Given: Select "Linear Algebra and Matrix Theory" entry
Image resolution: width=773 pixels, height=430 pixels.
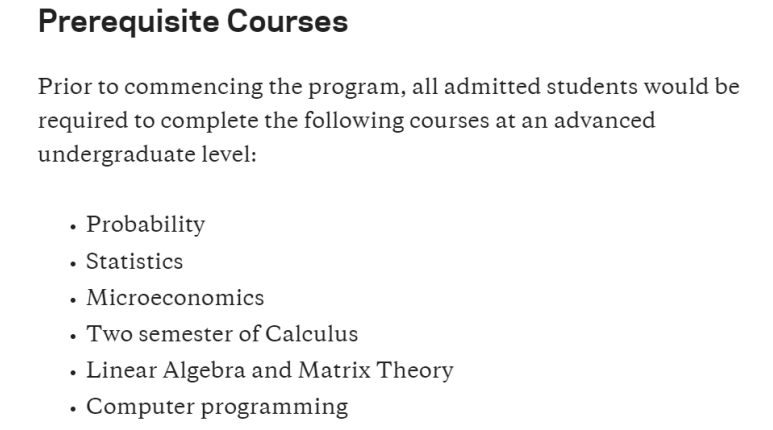Looking at the screenshot, I should pyautogui.click(x=269, y=370).
